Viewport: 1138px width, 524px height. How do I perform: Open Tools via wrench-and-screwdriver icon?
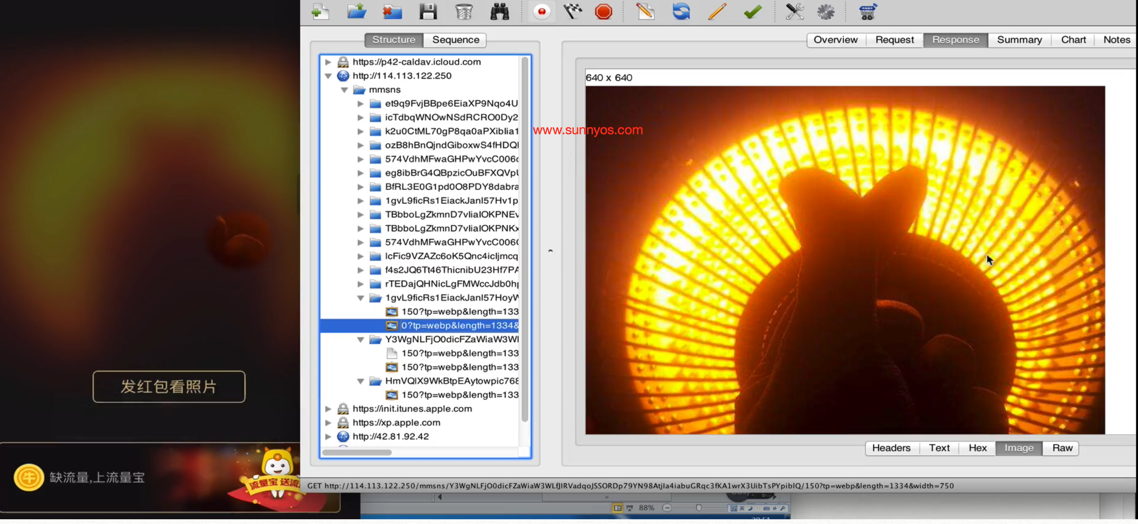[795, 12]
